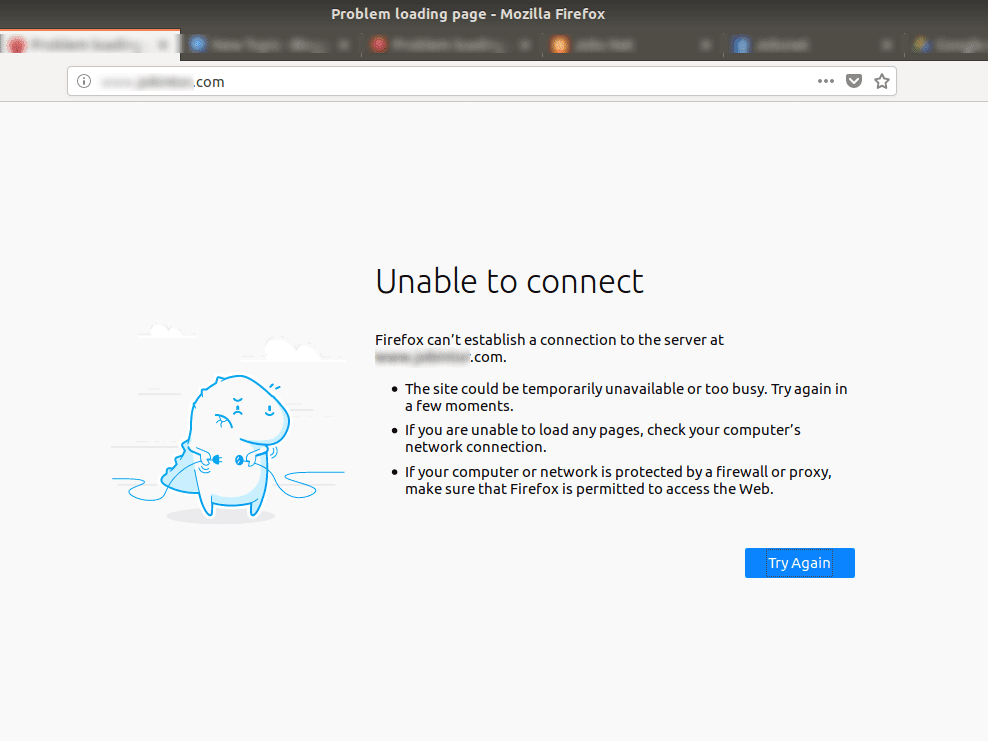The width and height of the screenshot is (988, 741).
Task: Close the active Problem loading tab
Action: [163, 45]
